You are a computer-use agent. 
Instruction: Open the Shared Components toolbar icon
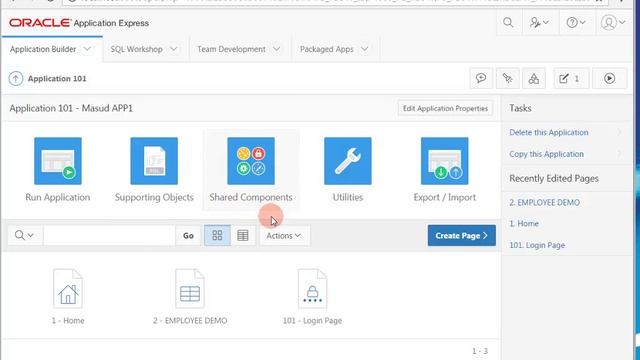[533, 78]
